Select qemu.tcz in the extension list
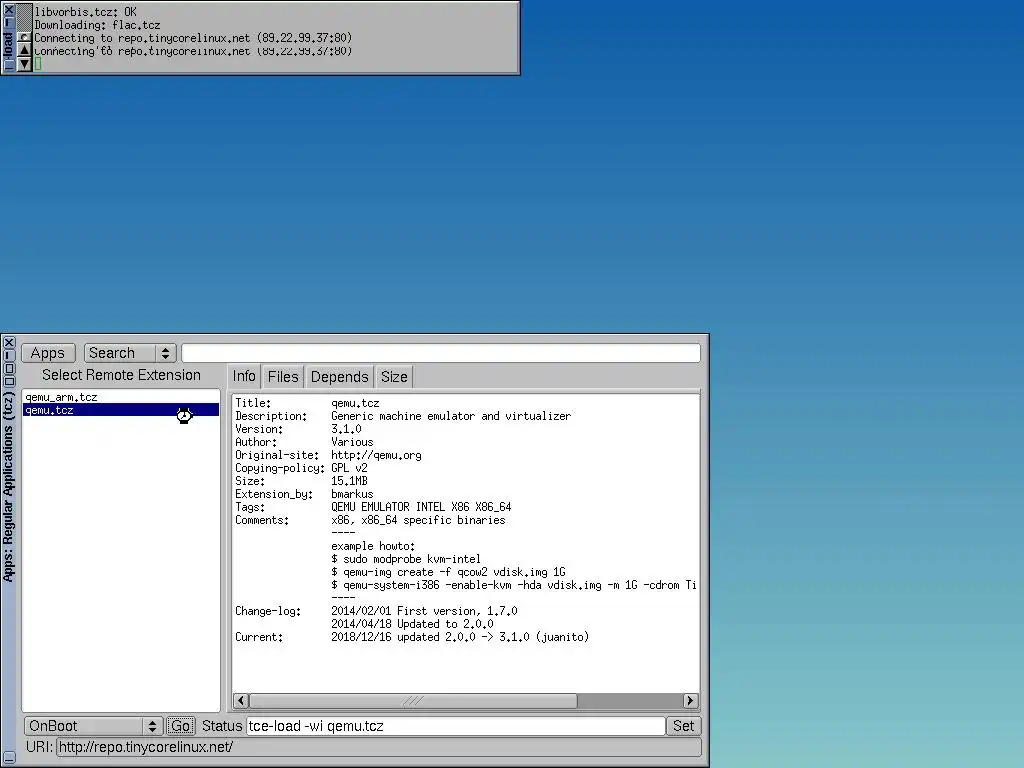 pos(121,410)
